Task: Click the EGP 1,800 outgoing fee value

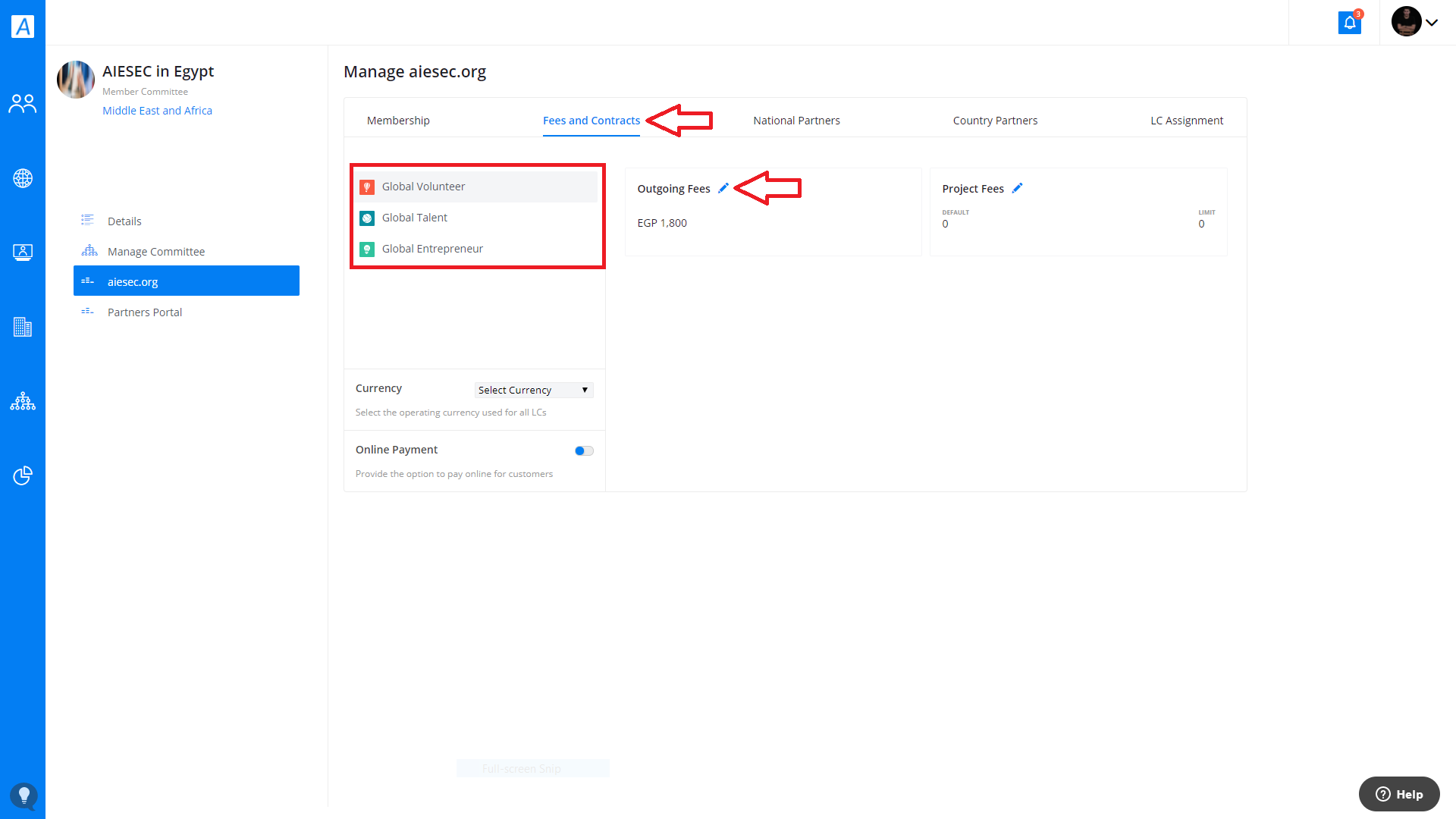Action: coord(662,223)
